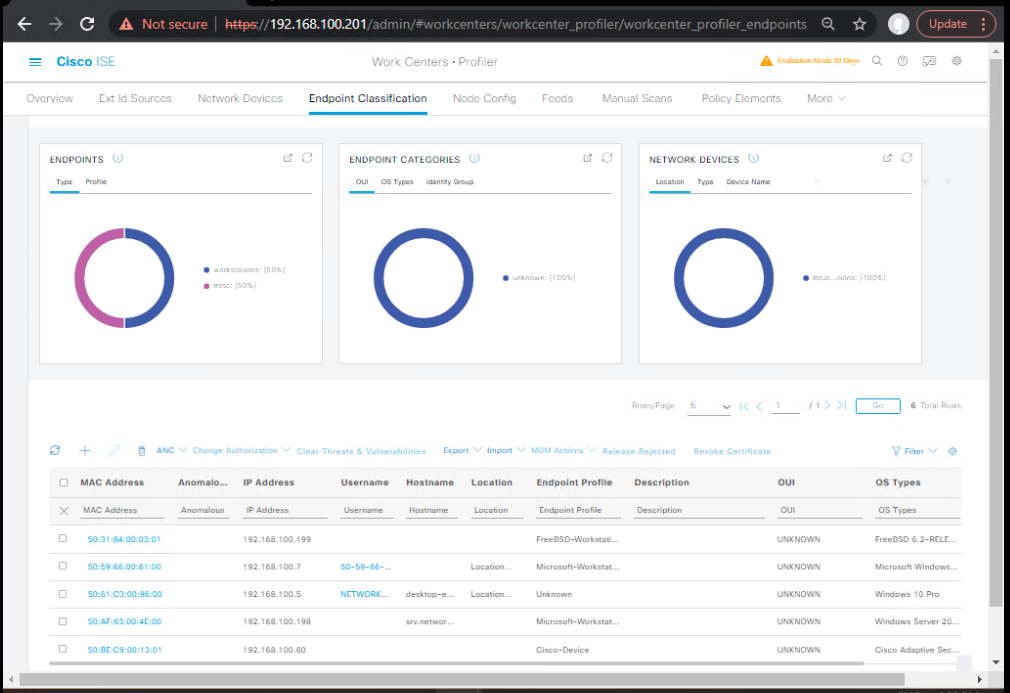Open the Node Config tab

point(484,99)
